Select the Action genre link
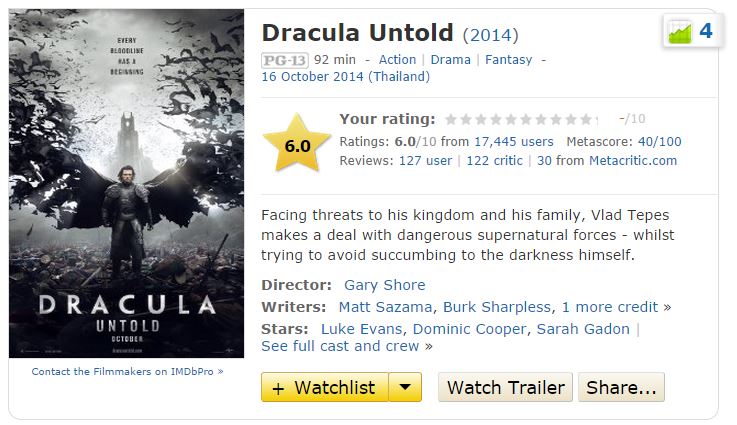The height and width of the screenshot is (425, 737). tap(397, 59)
